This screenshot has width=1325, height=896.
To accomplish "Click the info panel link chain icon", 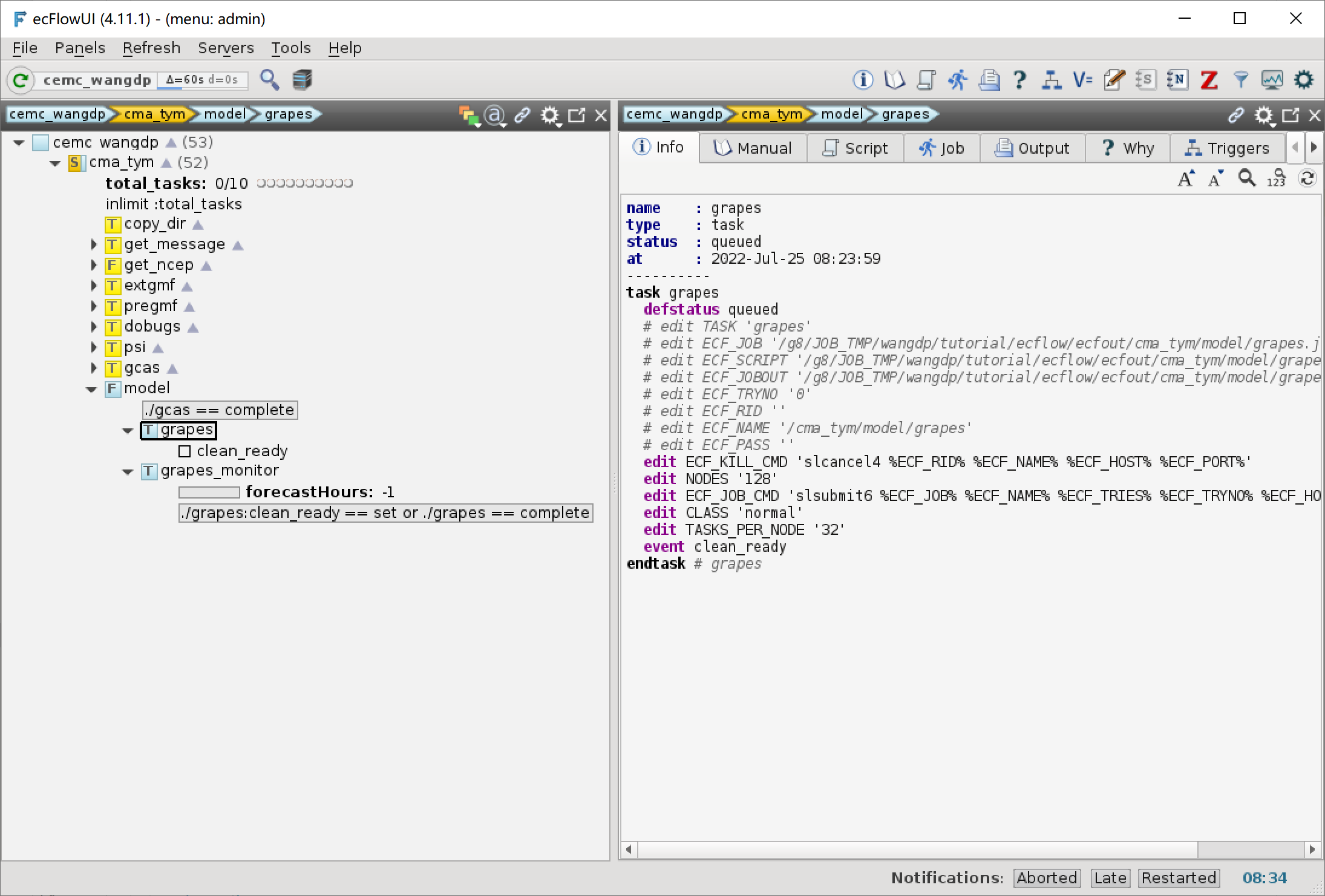I will (x=1236, y=115).
